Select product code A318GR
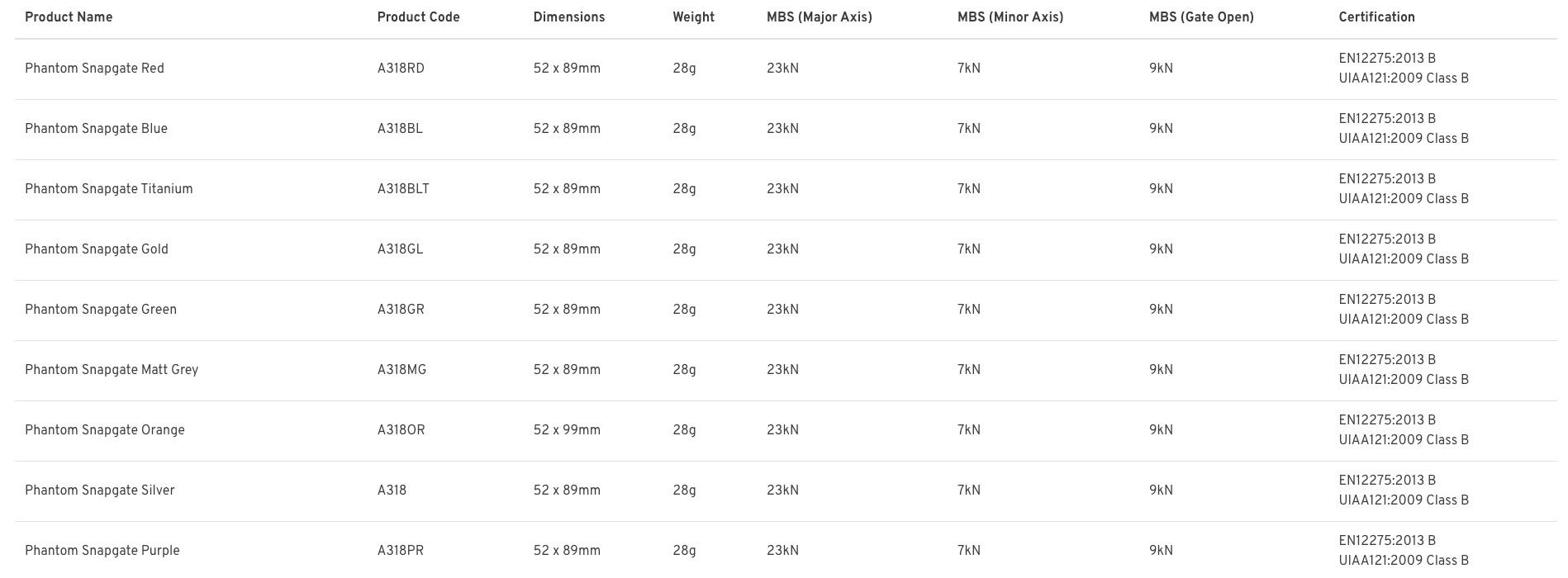 click(x=401, y=310)
